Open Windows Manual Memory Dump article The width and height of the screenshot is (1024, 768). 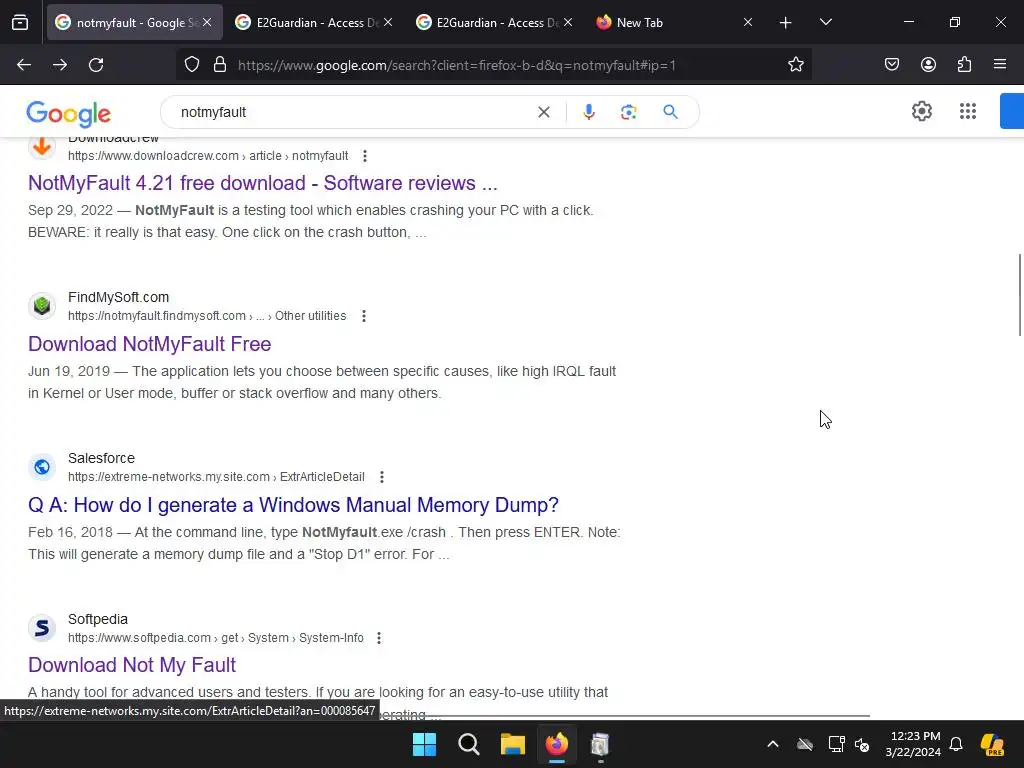[x=293, y=505]
